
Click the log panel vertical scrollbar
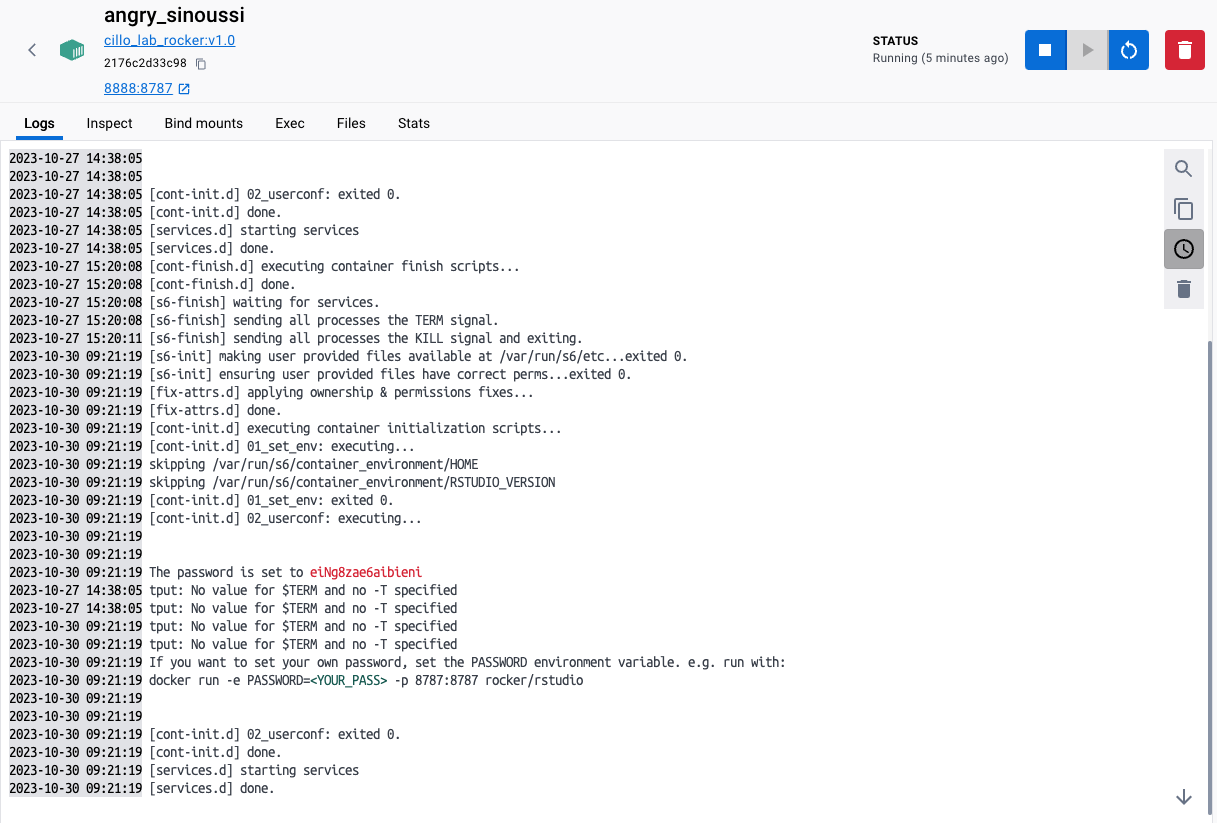coord(1212,575)
